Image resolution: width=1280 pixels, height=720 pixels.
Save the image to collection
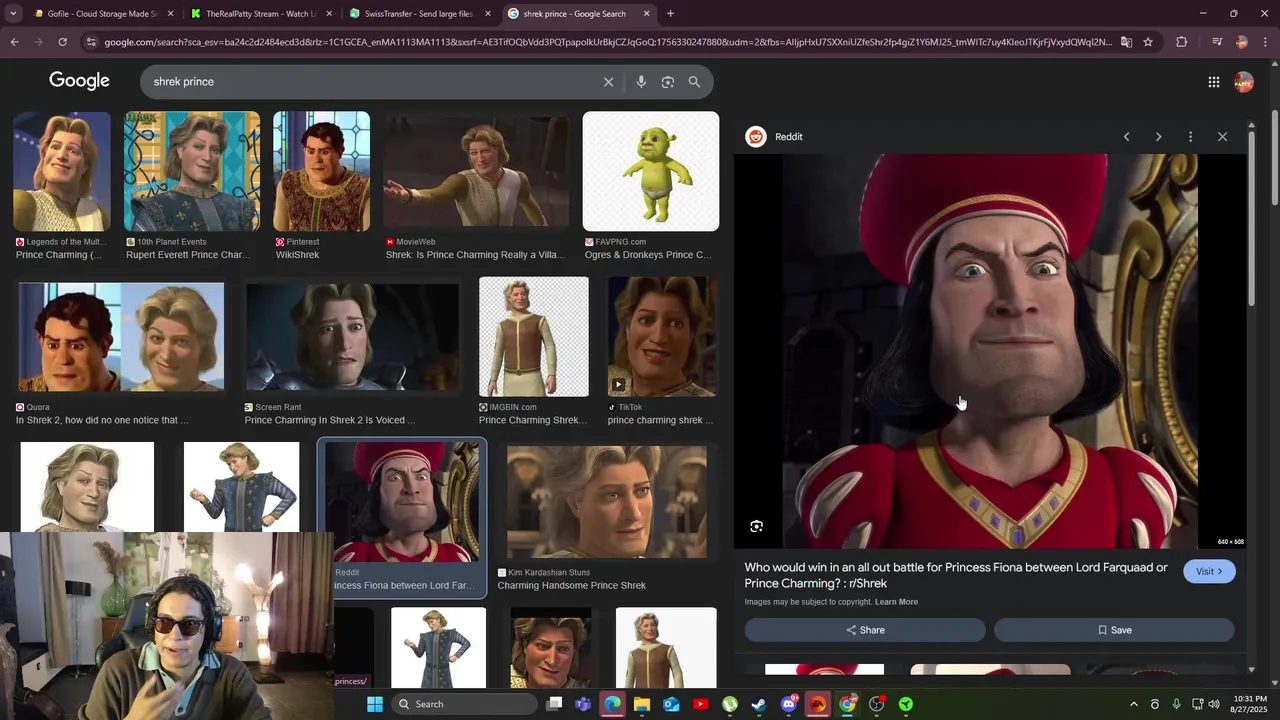(1114, 630)
